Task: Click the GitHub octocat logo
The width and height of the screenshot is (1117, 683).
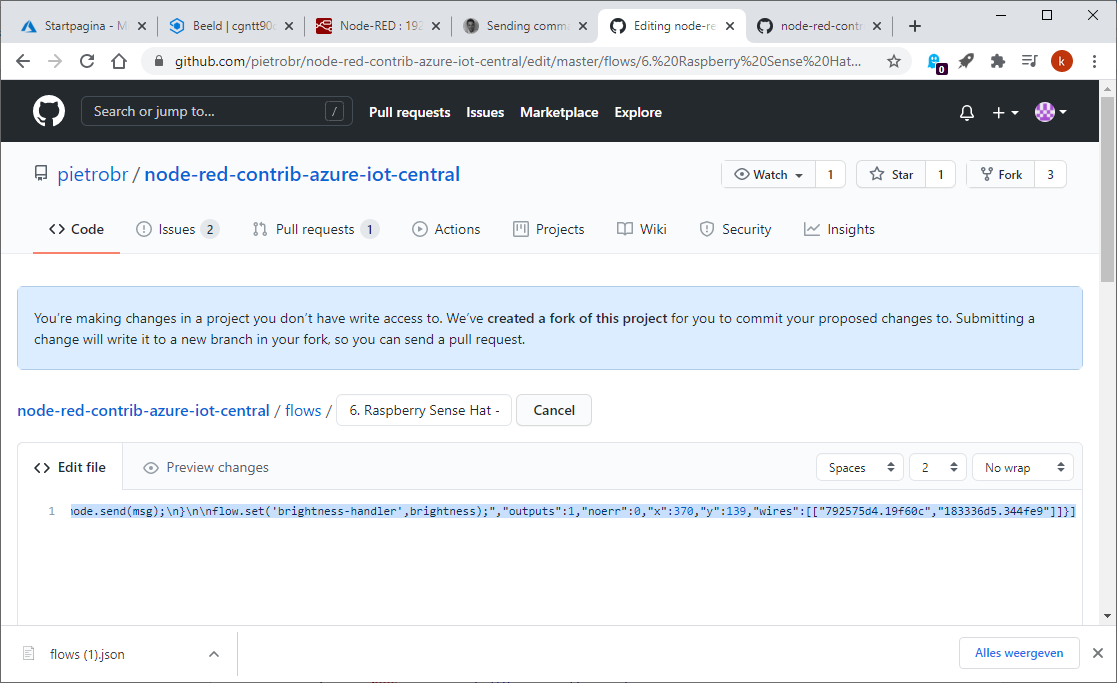Action: 48,112
